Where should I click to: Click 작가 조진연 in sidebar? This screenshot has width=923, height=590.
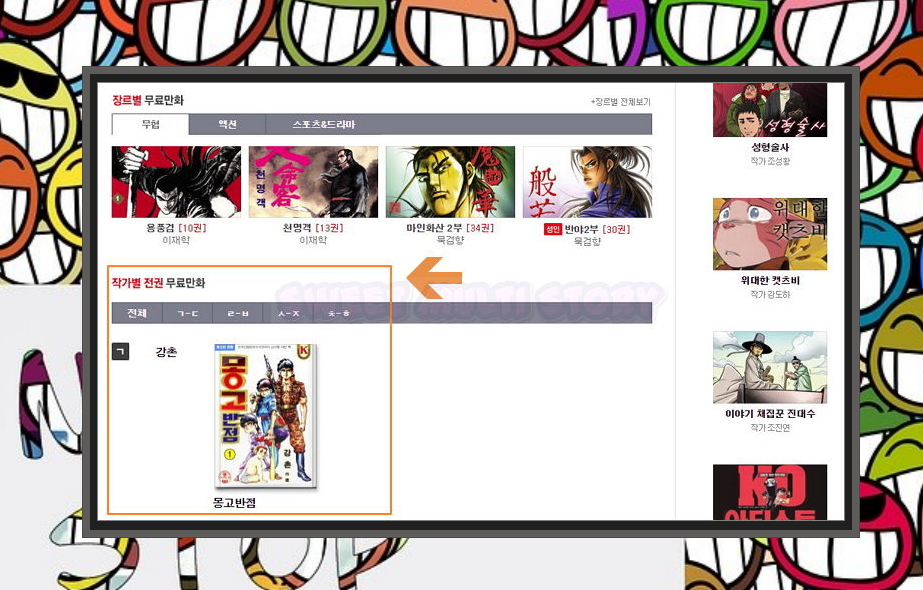pyautogui.click(x=770, y=427)
